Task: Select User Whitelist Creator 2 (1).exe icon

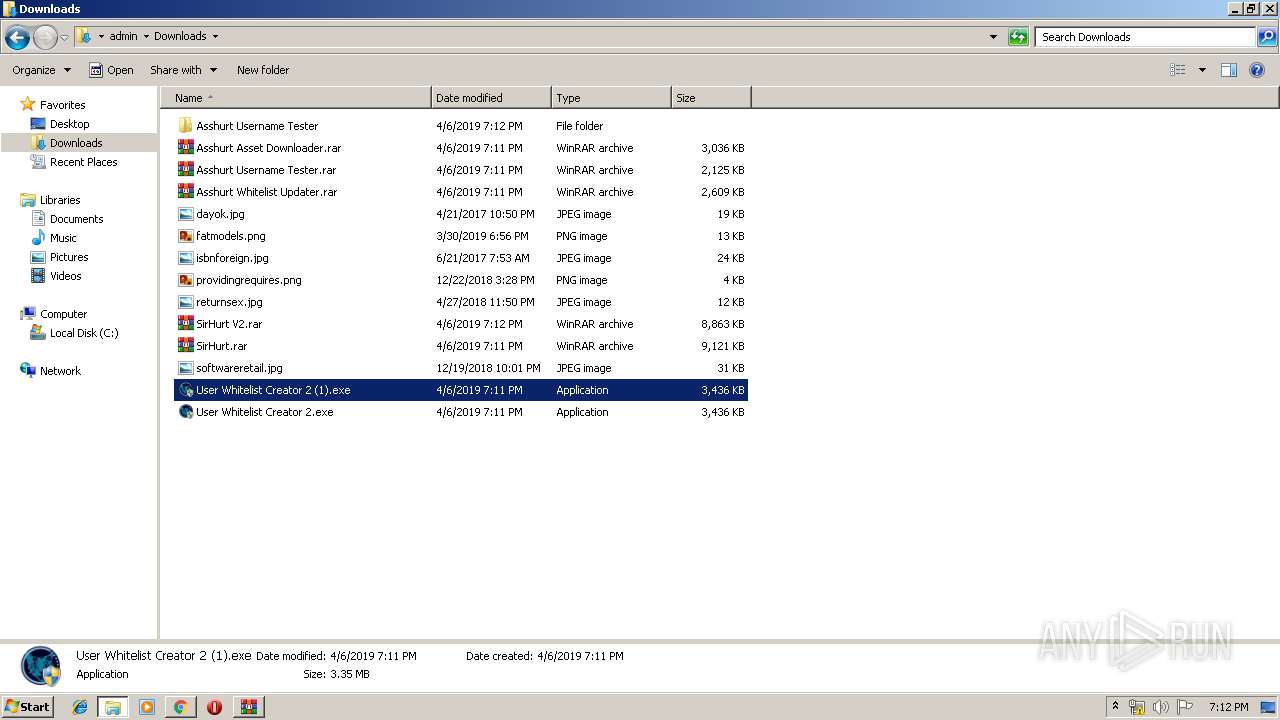Action: (185, 390)
